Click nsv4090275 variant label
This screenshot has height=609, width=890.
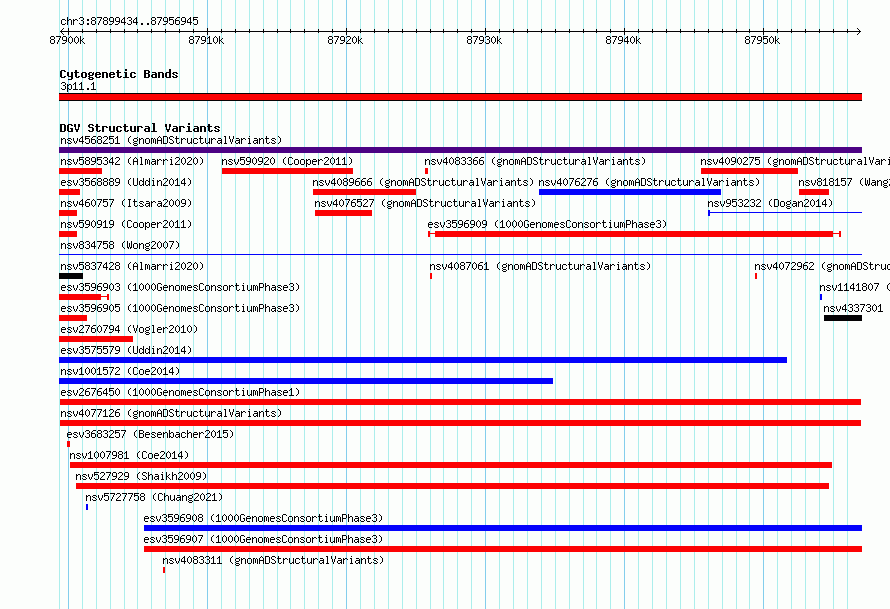point(795,161)
